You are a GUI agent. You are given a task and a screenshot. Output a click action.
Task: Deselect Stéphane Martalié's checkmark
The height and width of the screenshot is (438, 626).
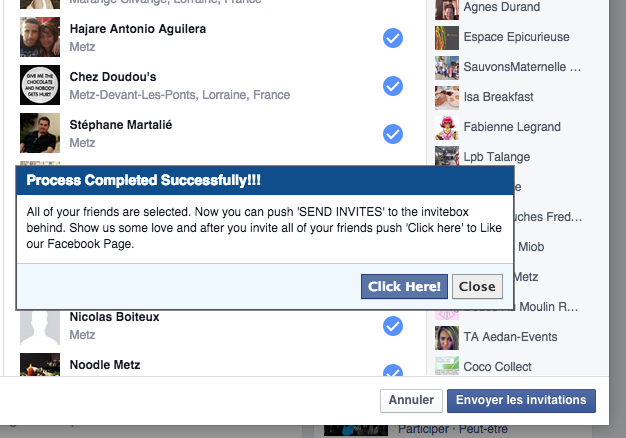click(x=393, y=134)
